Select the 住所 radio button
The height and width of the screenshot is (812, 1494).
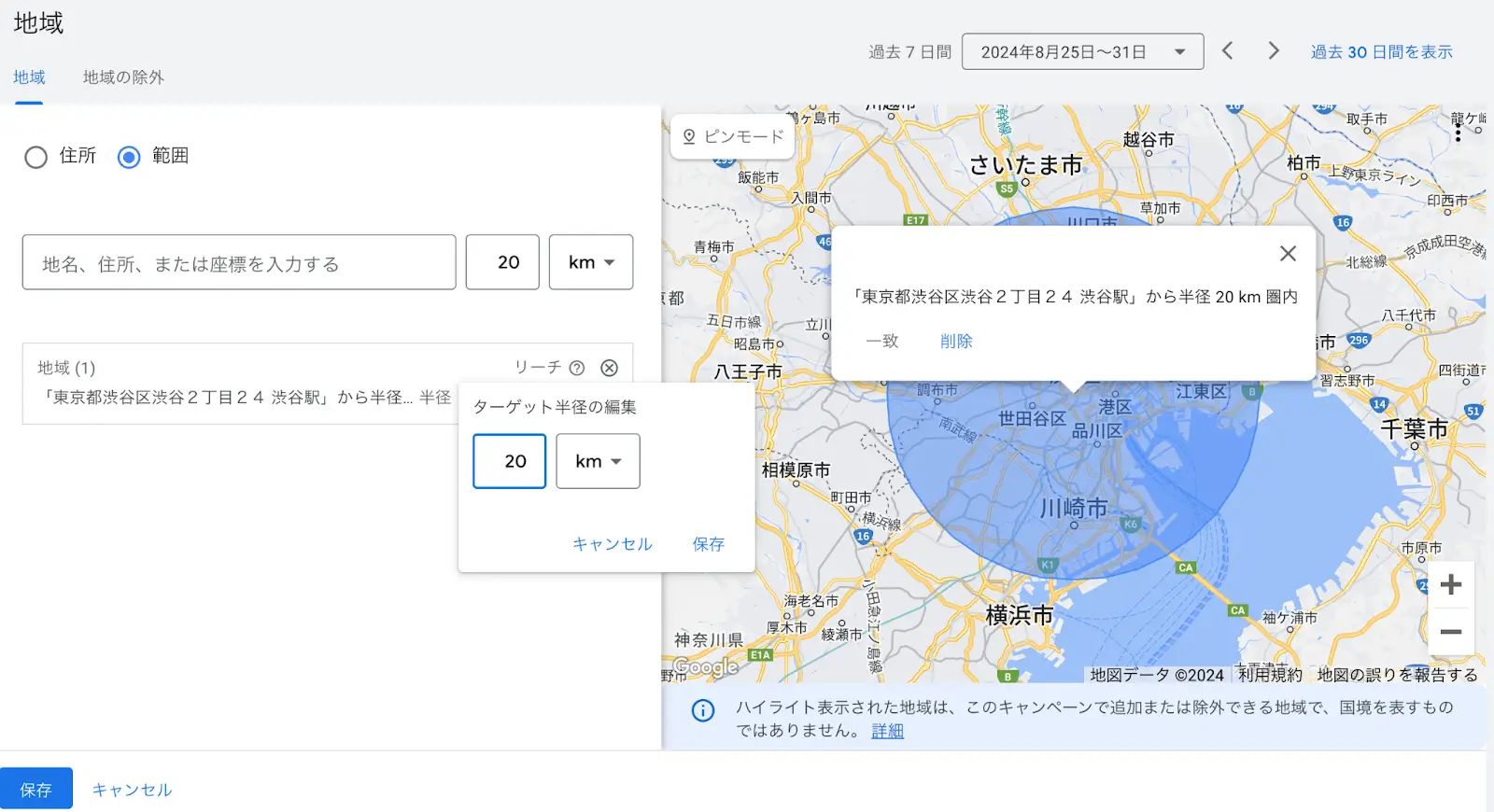pyautogui.click(x=36, y=157)
